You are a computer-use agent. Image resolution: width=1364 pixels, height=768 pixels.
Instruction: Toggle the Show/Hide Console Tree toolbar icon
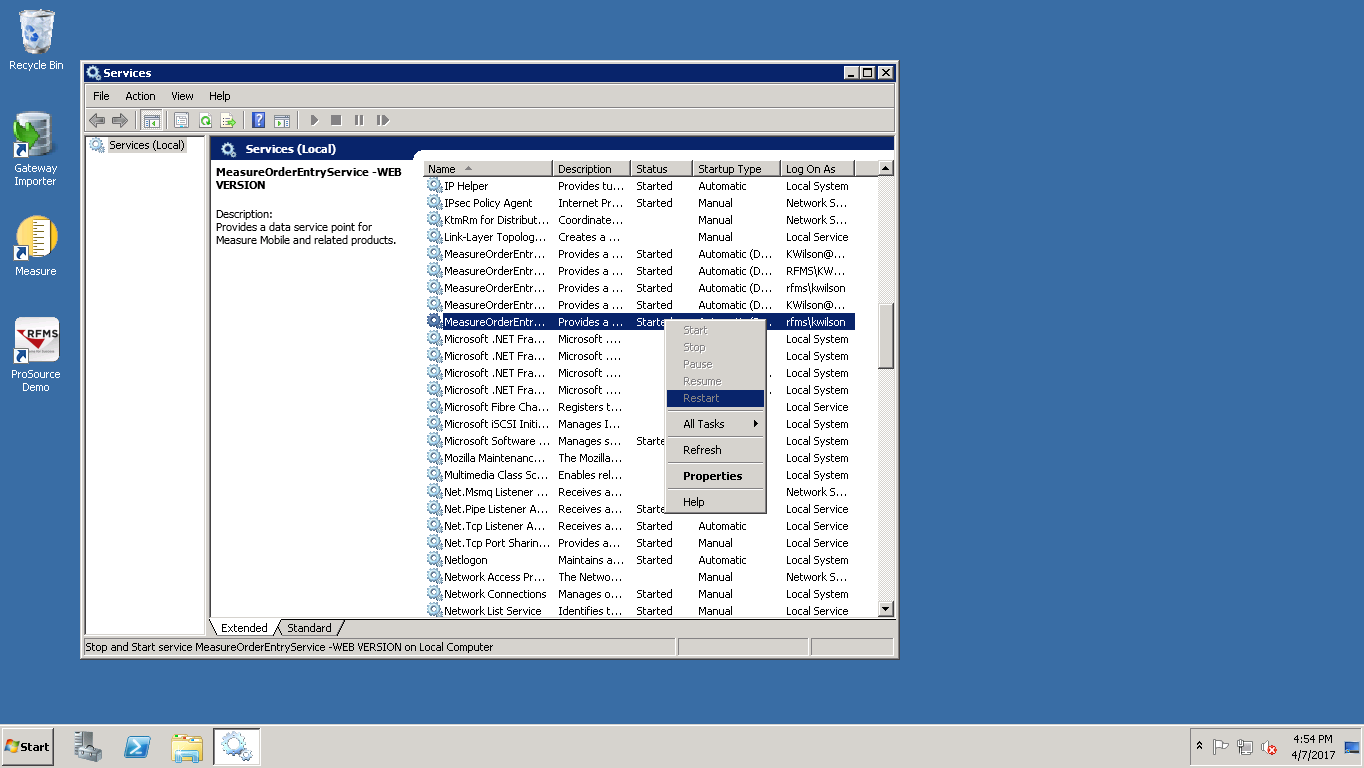click(x=152, y=120)
